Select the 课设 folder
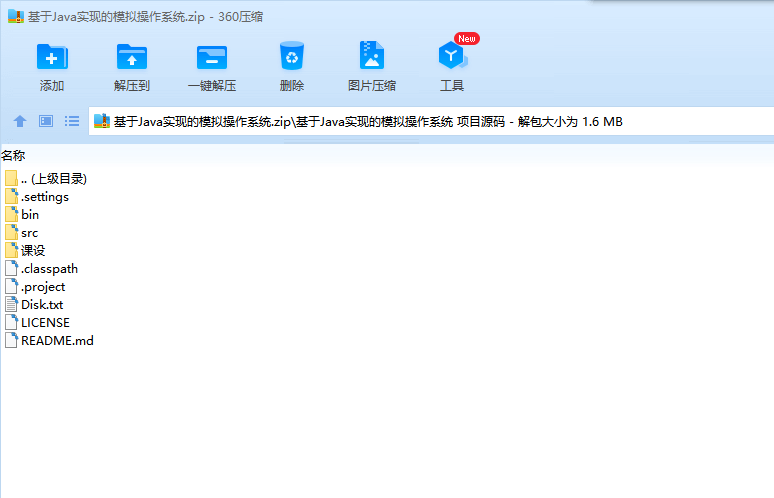This screenshot has height=498, width=774. (x=25, y=251)
